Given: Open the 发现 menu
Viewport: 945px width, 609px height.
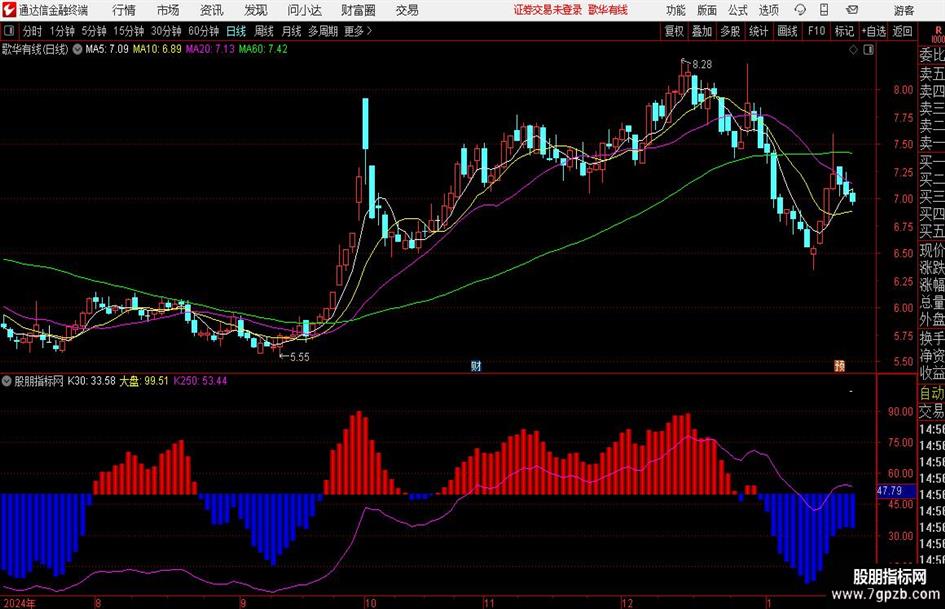Looking at the screenshot, I should pyautogui.click(x=256, y=10).
